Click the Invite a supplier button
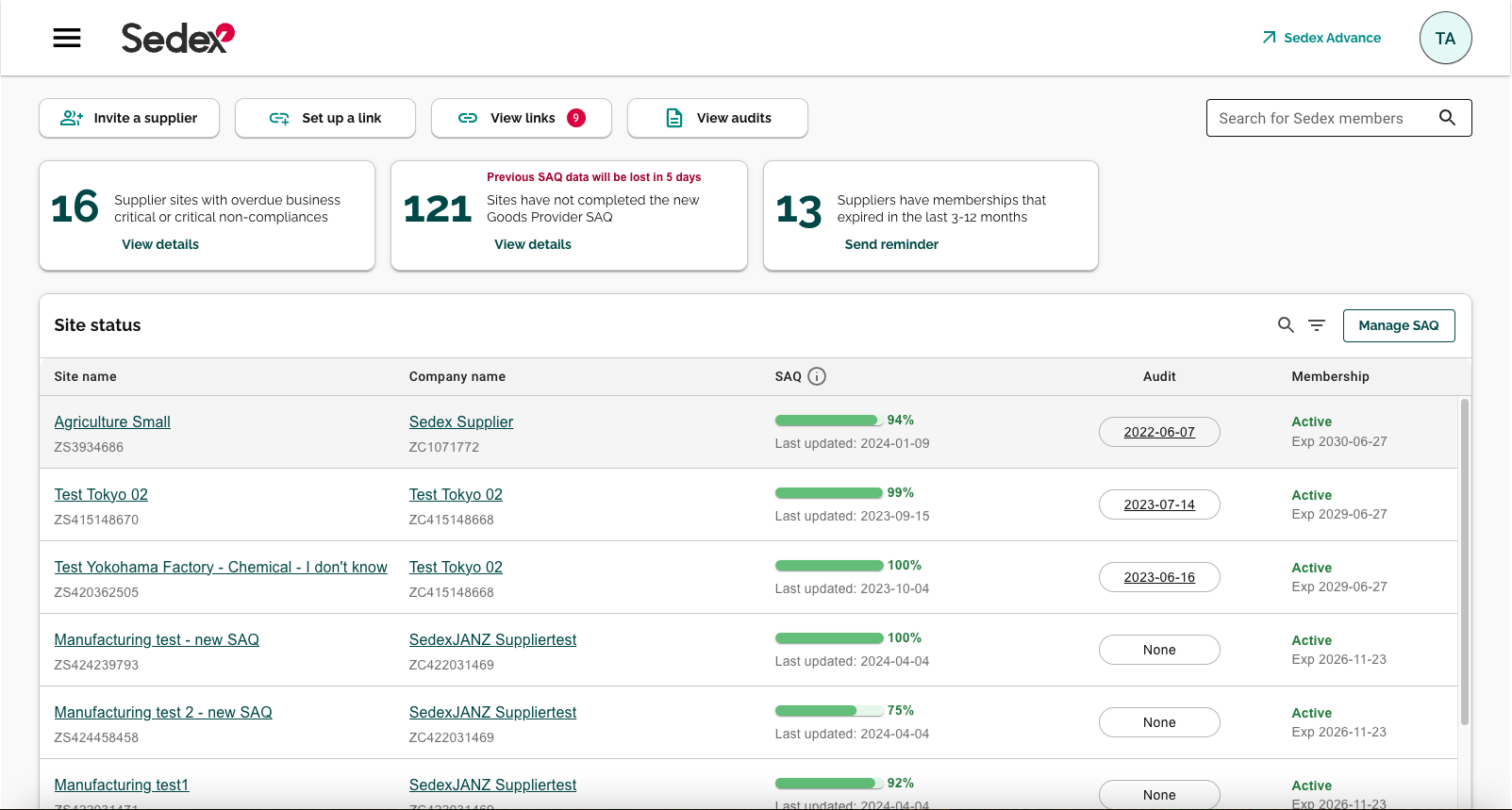Viewport: 1512px width, 810px height. 129,118
